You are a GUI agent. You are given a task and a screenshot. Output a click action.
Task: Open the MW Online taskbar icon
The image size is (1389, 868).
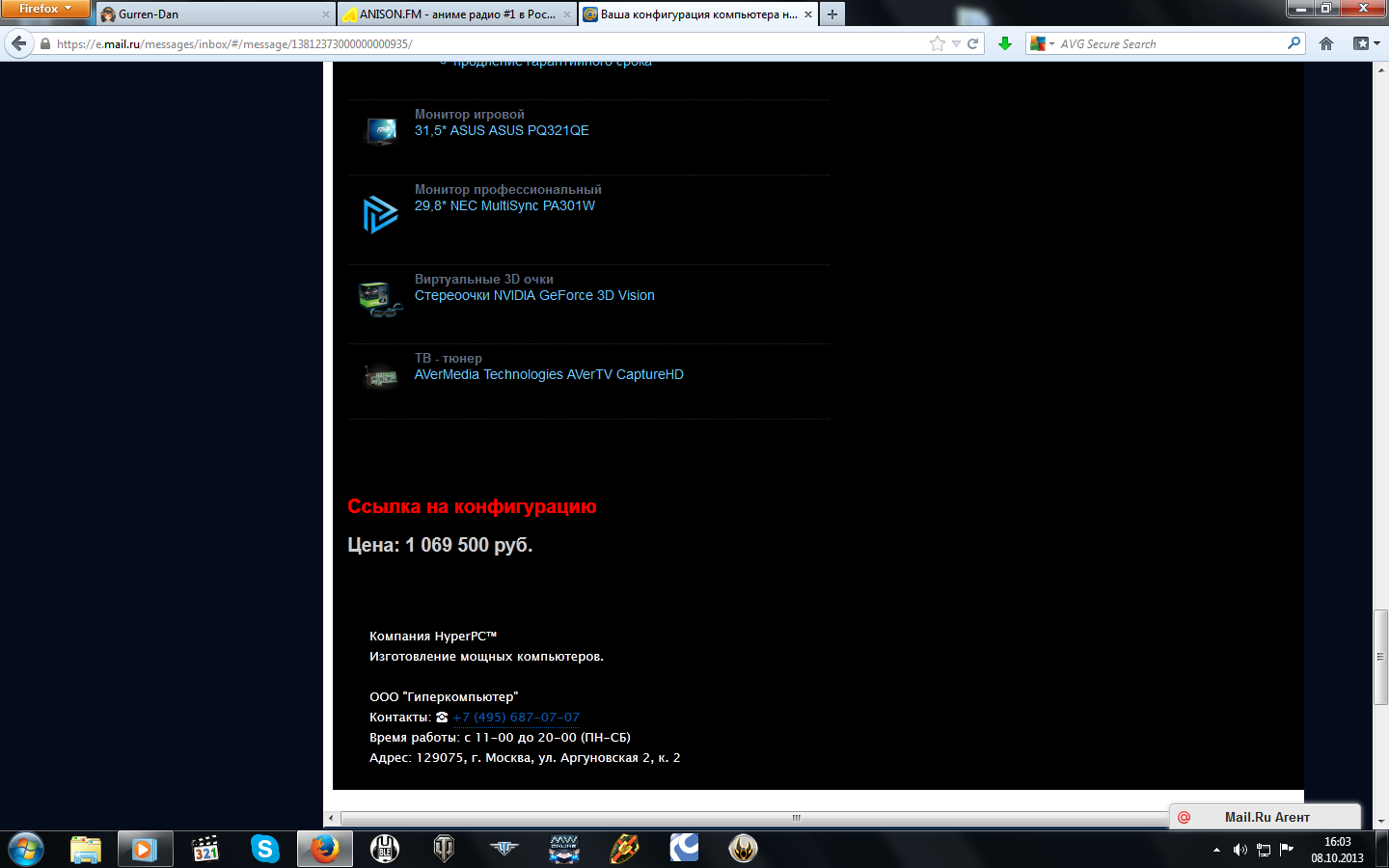[x=564, y=849]
